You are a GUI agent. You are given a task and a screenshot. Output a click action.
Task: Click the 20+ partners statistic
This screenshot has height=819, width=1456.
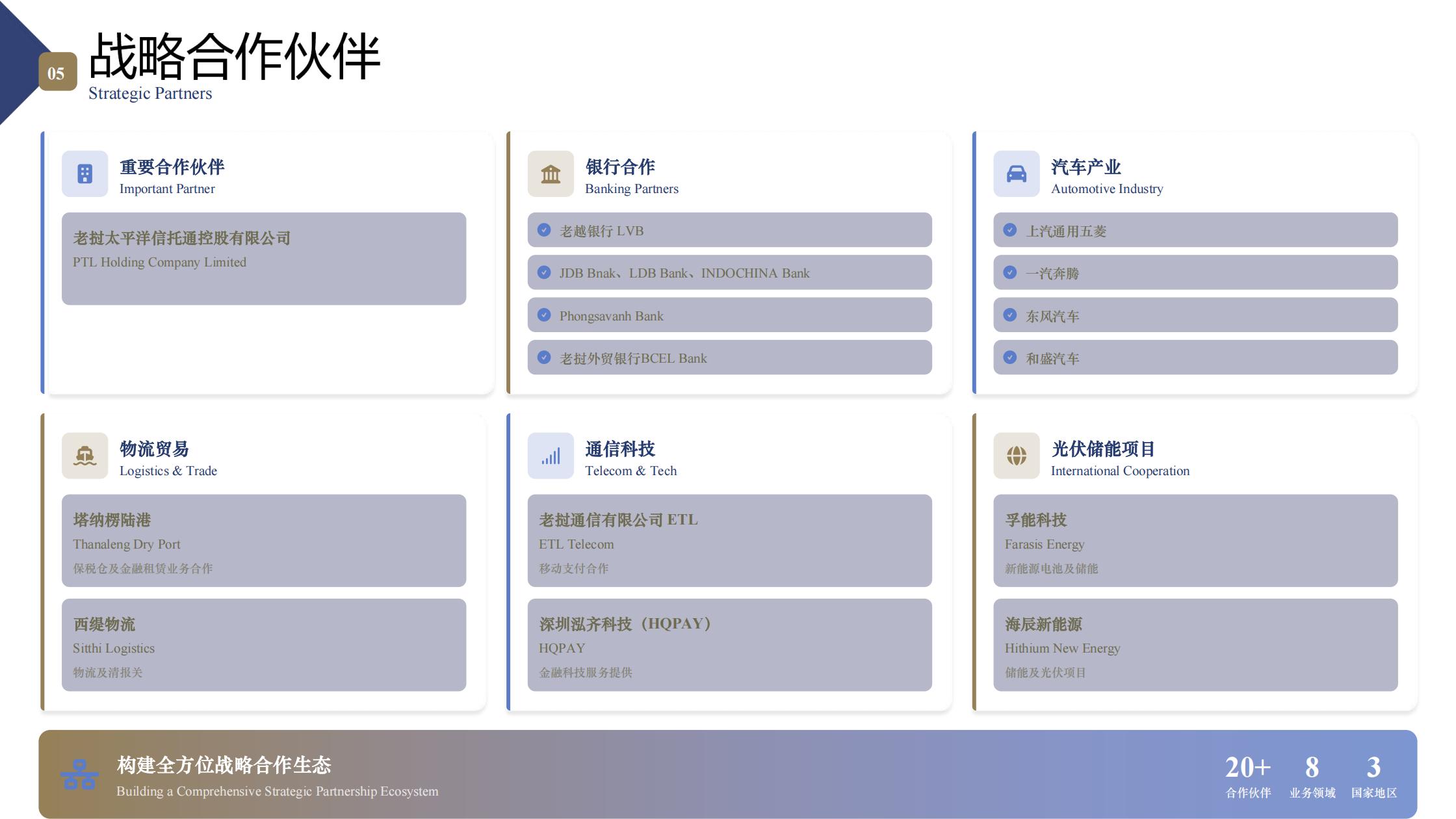coord(1248,768)
